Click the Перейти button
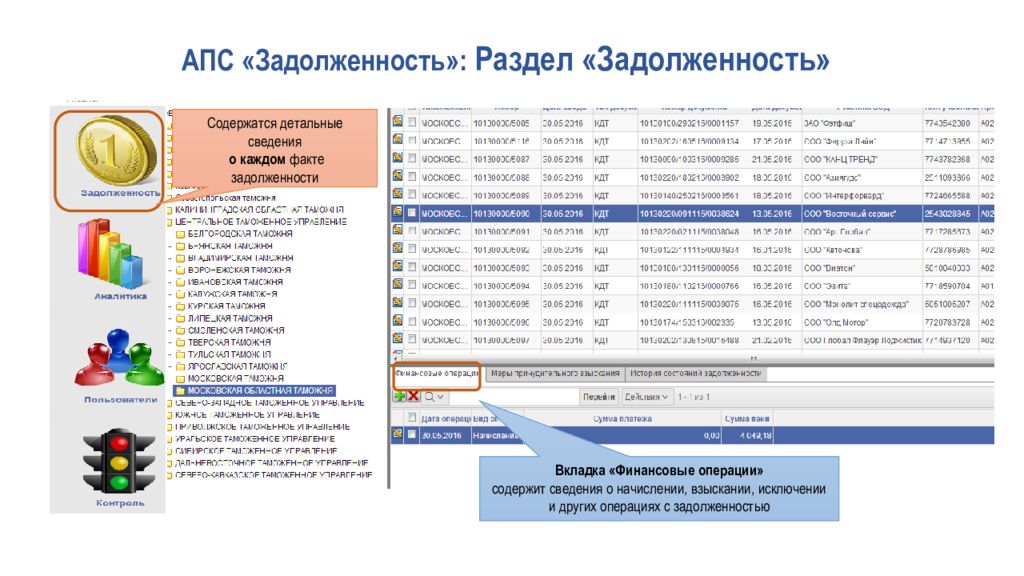 [x=599, y=396]
